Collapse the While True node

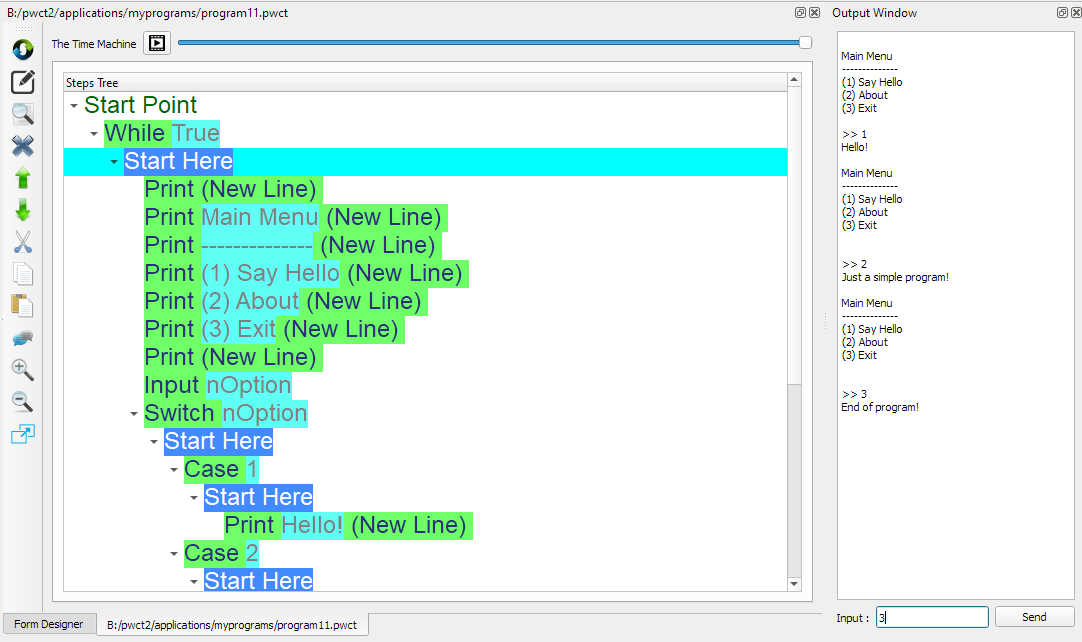pyautogui.click(x=93, y=132)
